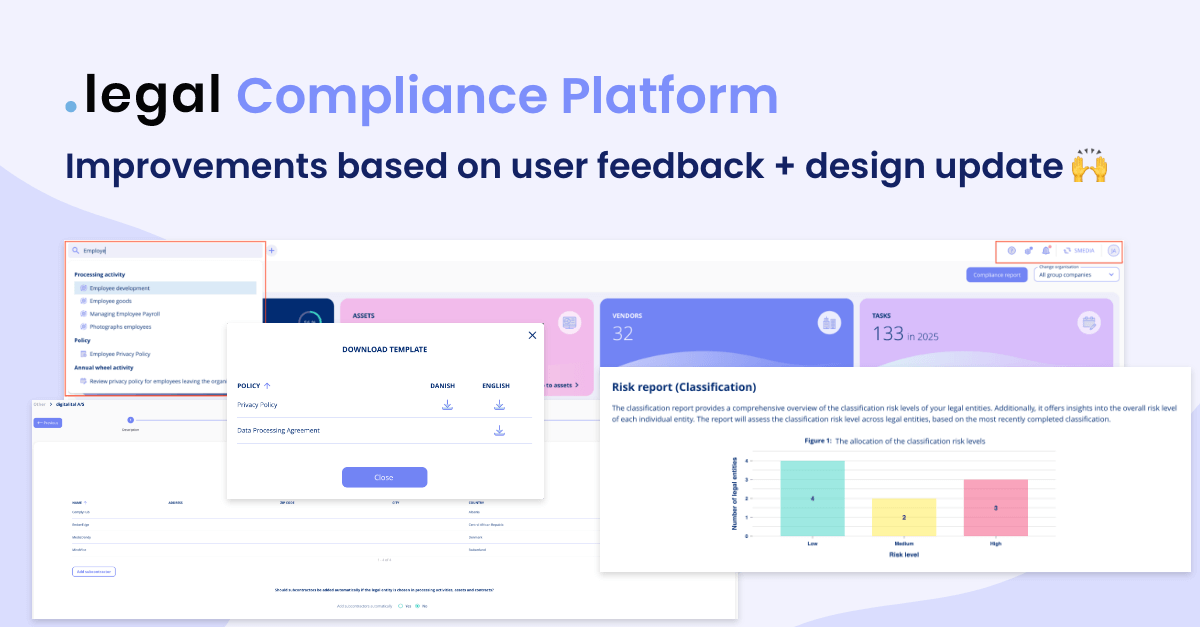Click the DANISH column header
This screenshot has height=627, width=1200.
(x=442, y=385)
